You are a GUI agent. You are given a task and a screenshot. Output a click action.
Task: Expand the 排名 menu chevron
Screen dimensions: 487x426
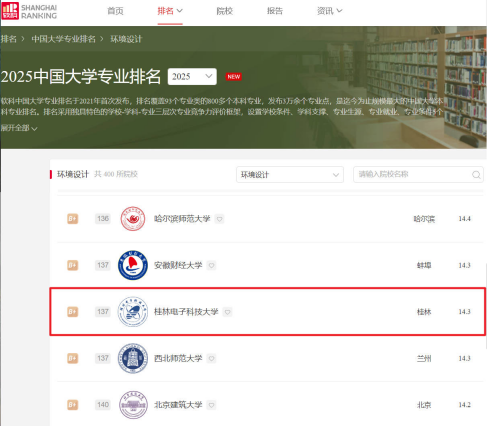(180, 11)
